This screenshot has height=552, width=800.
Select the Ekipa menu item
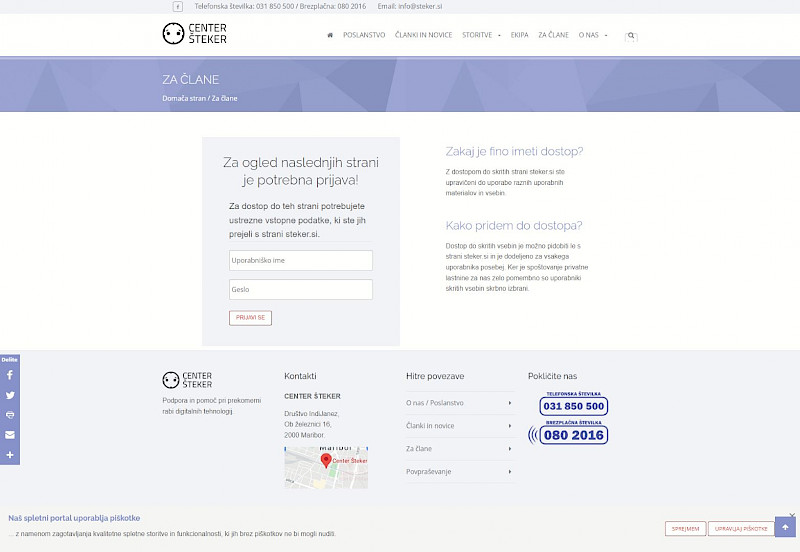point(519,35)
